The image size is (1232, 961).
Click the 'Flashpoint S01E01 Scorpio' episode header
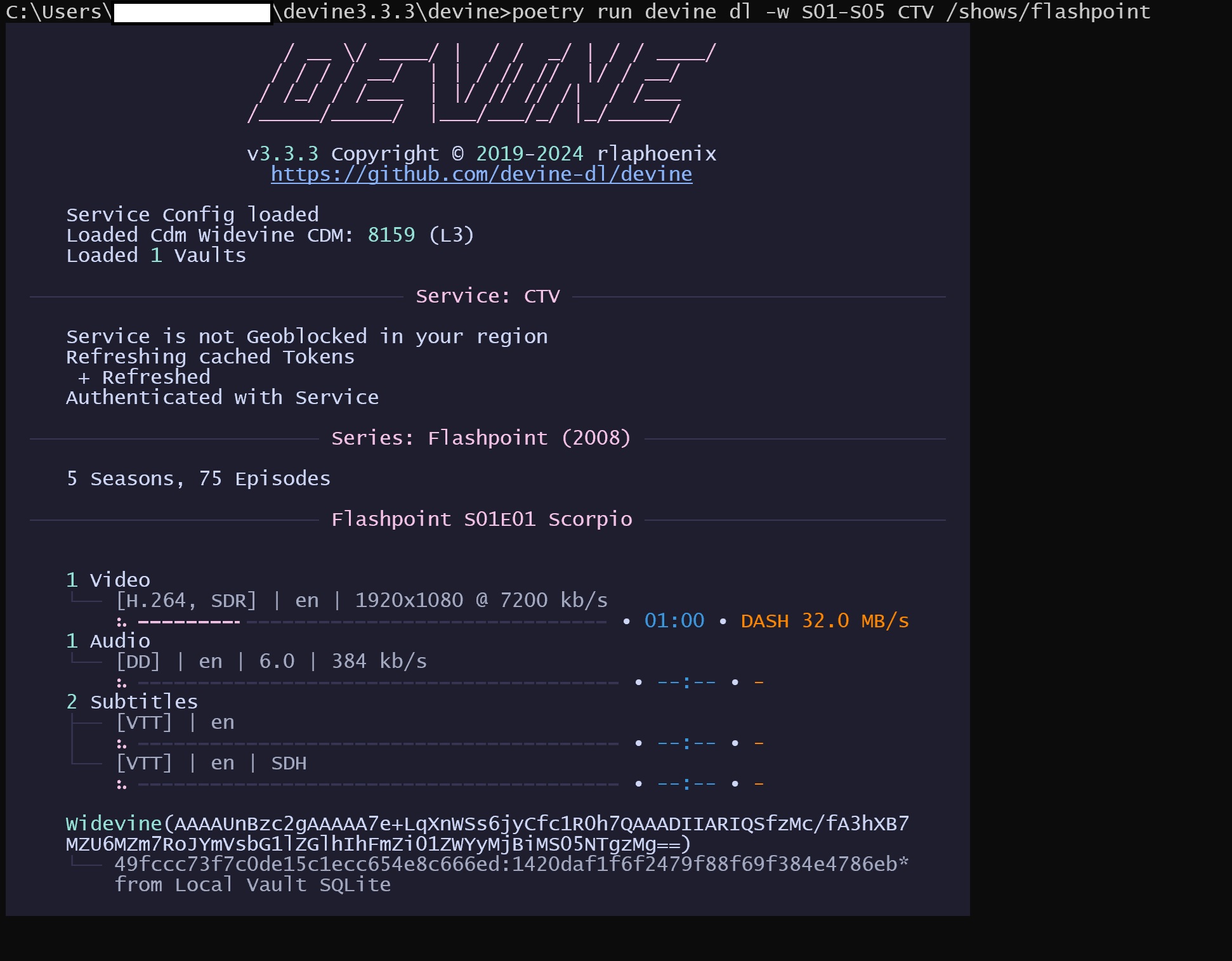[482, 520]
